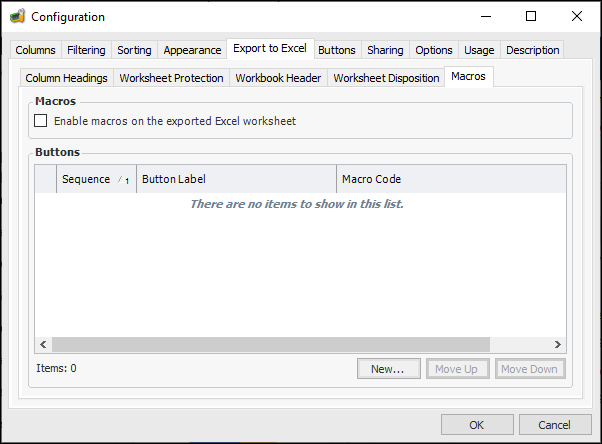Image resolution: width=602 pixels, height=444 pixels.
Task: View the Usage tab
Action: (x=479, y=50)
